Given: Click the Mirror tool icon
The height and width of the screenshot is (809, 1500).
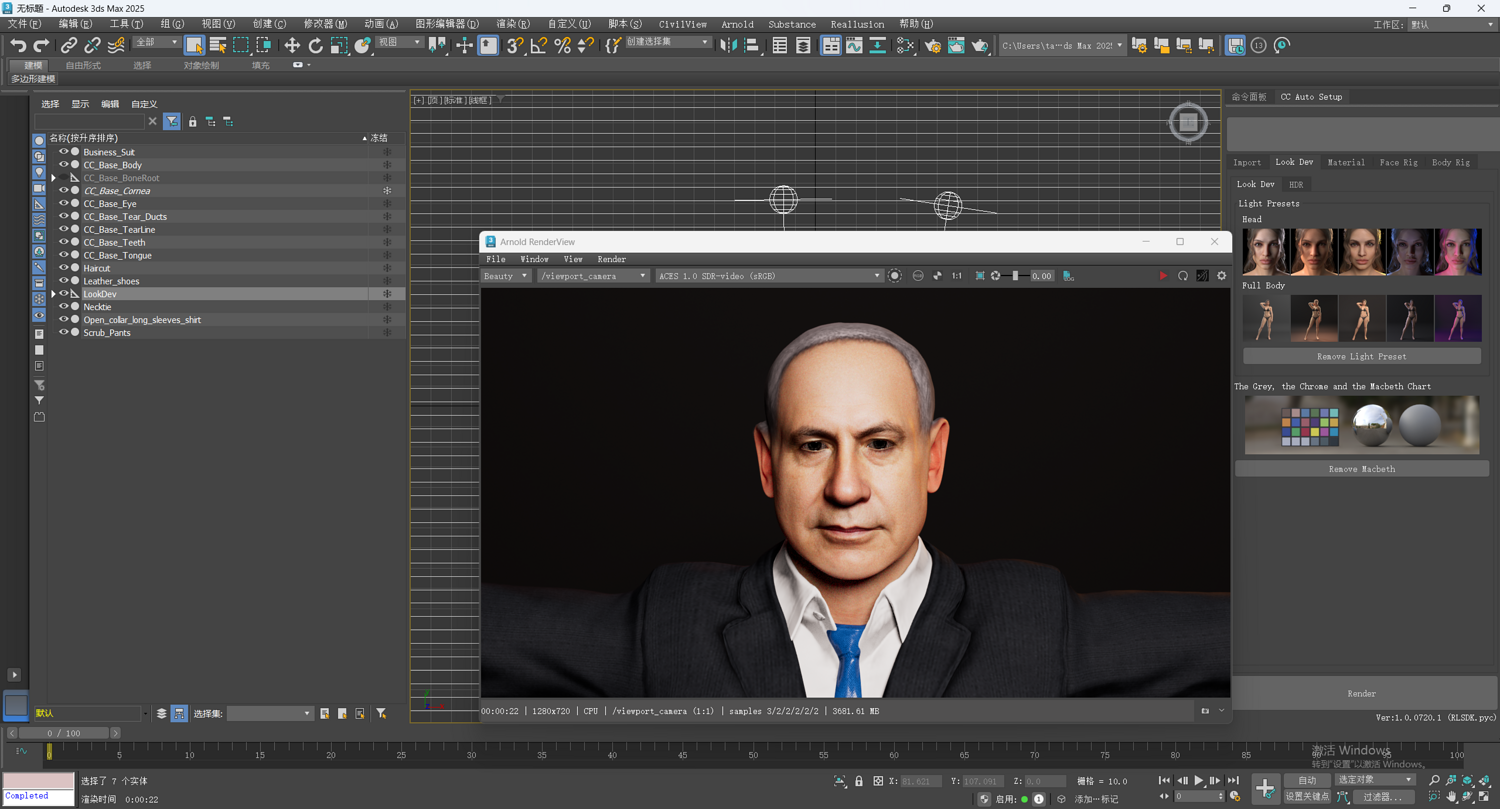Looking at the screenshot, I should tap(728, 45).
